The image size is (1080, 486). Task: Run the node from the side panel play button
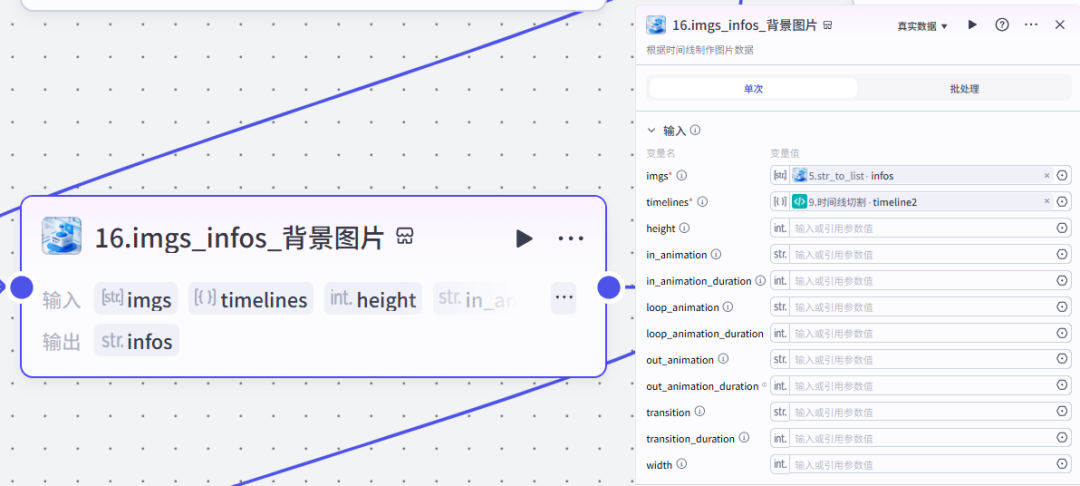click(973, 25)
